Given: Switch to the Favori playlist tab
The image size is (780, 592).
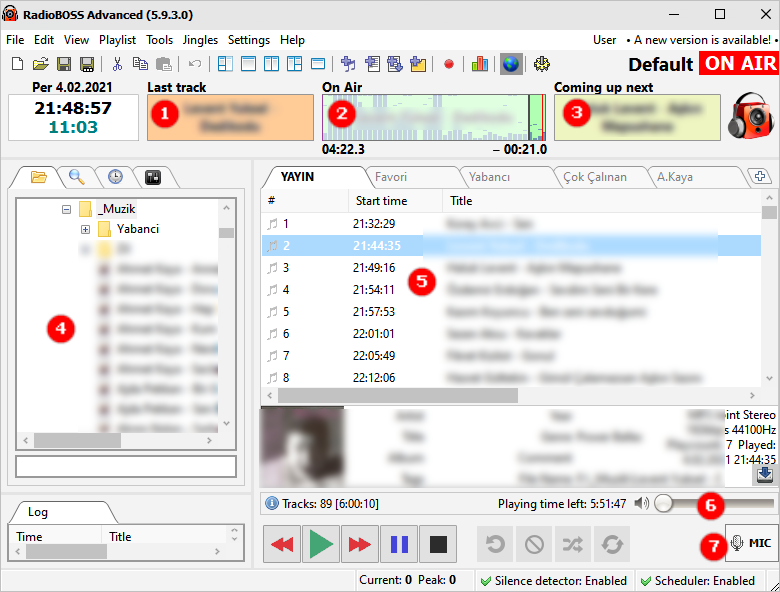Looking at the screenshot, I should click(x=391, y=177).
